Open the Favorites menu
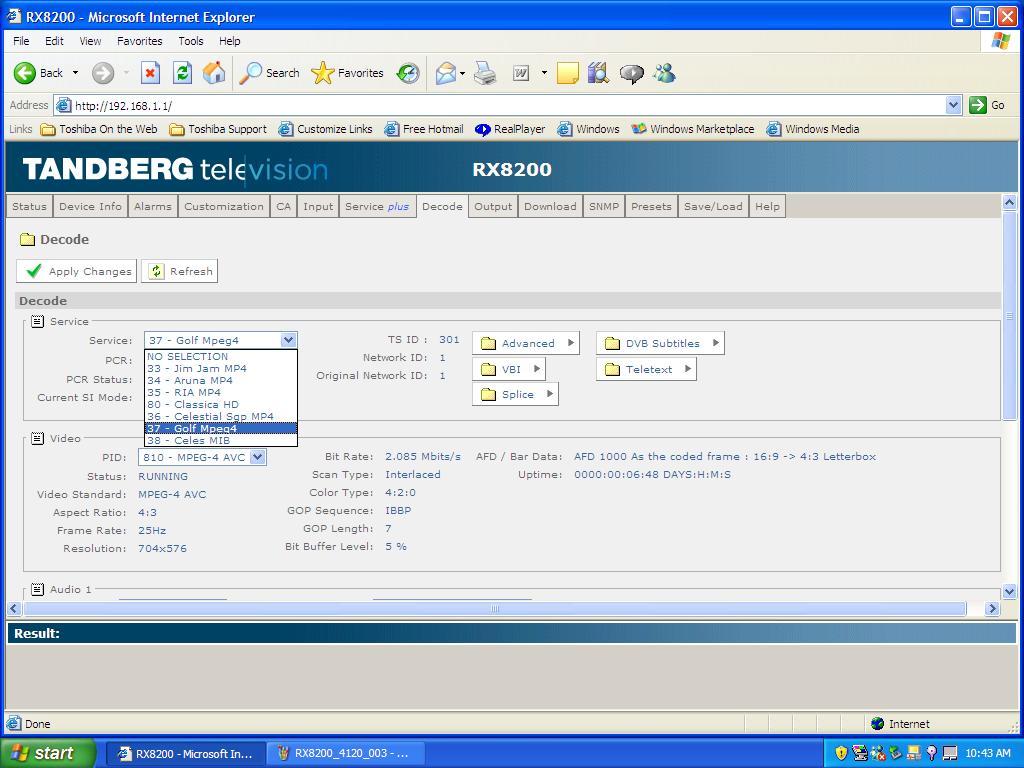Viewport: 1024px width, 768px height. click(x=139, y=41)
